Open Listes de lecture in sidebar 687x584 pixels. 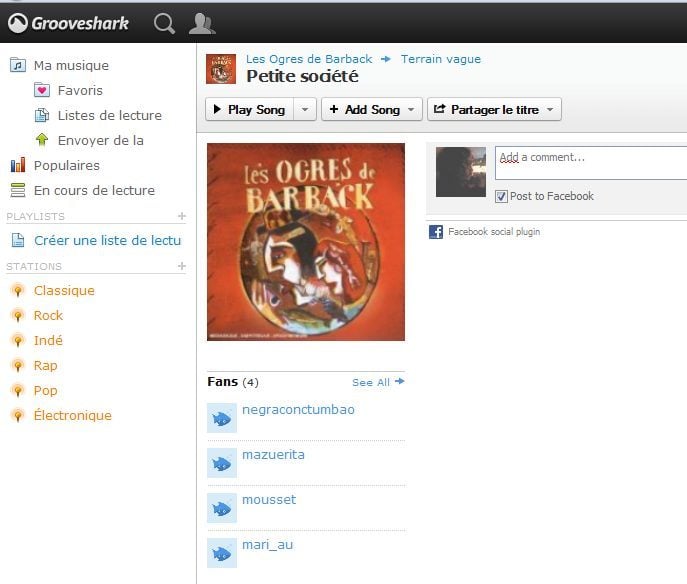110,115
